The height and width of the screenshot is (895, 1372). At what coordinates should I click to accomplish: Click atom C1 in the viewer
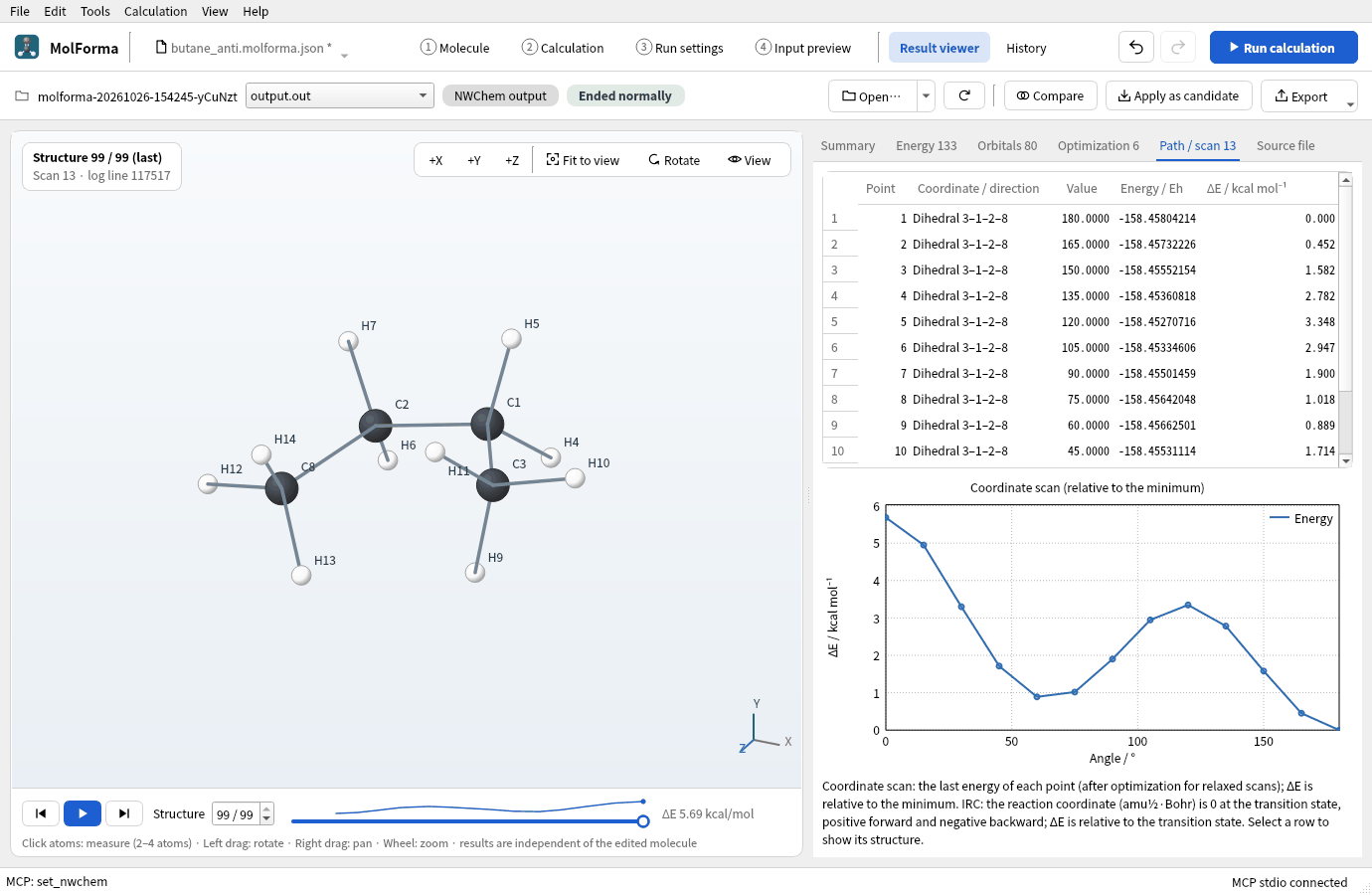tap(487, 424)
